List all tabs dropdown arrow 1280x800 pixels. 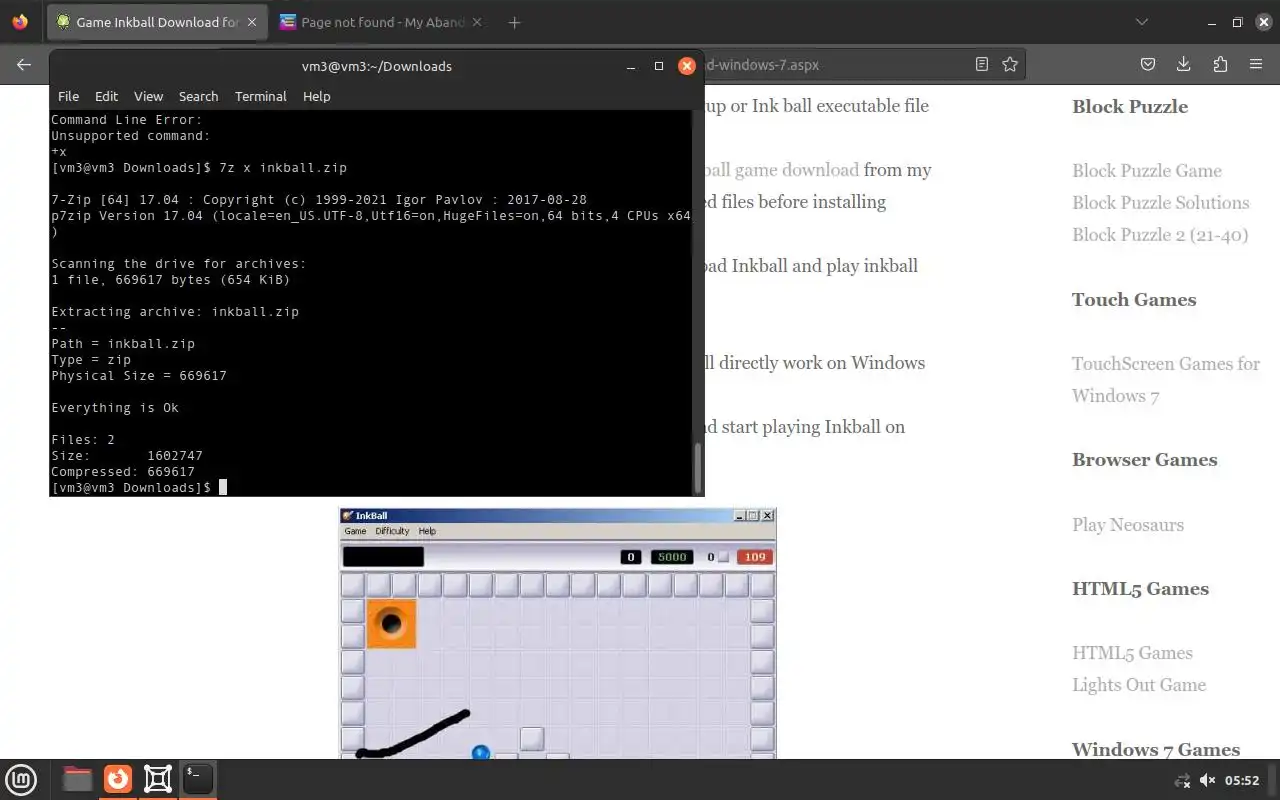click(1142, 22)
